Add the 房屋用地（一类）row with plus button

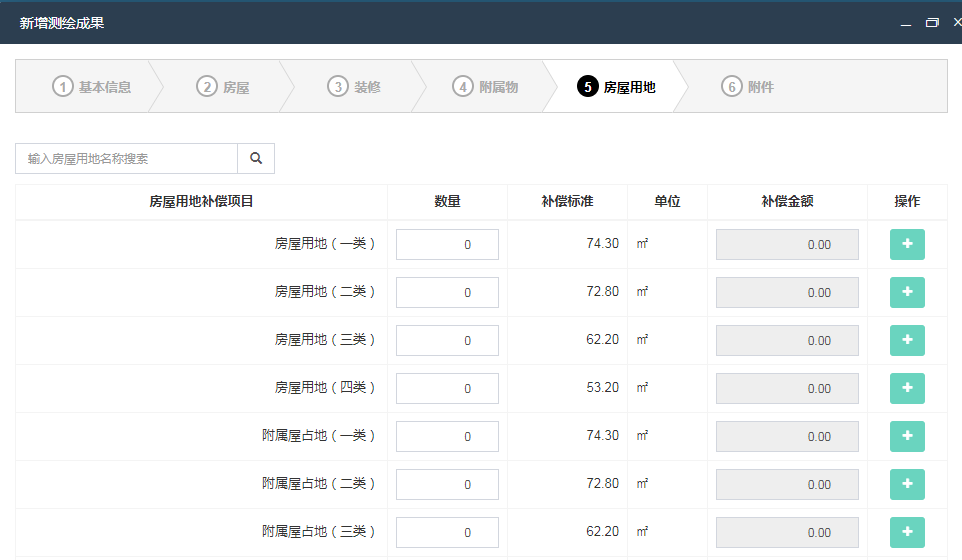coord(907,244)
